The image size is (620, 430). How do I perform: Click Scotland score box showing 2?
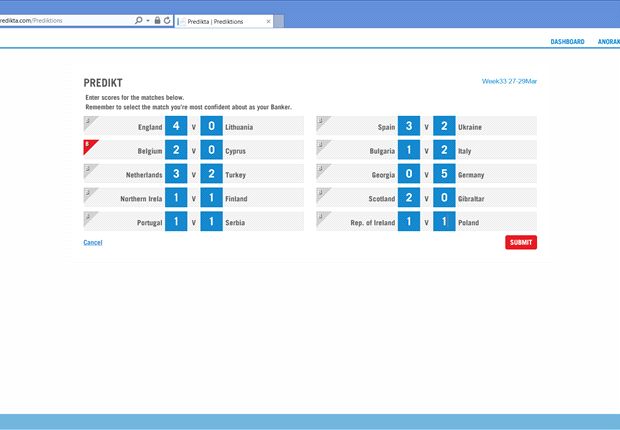coord(409,197)
